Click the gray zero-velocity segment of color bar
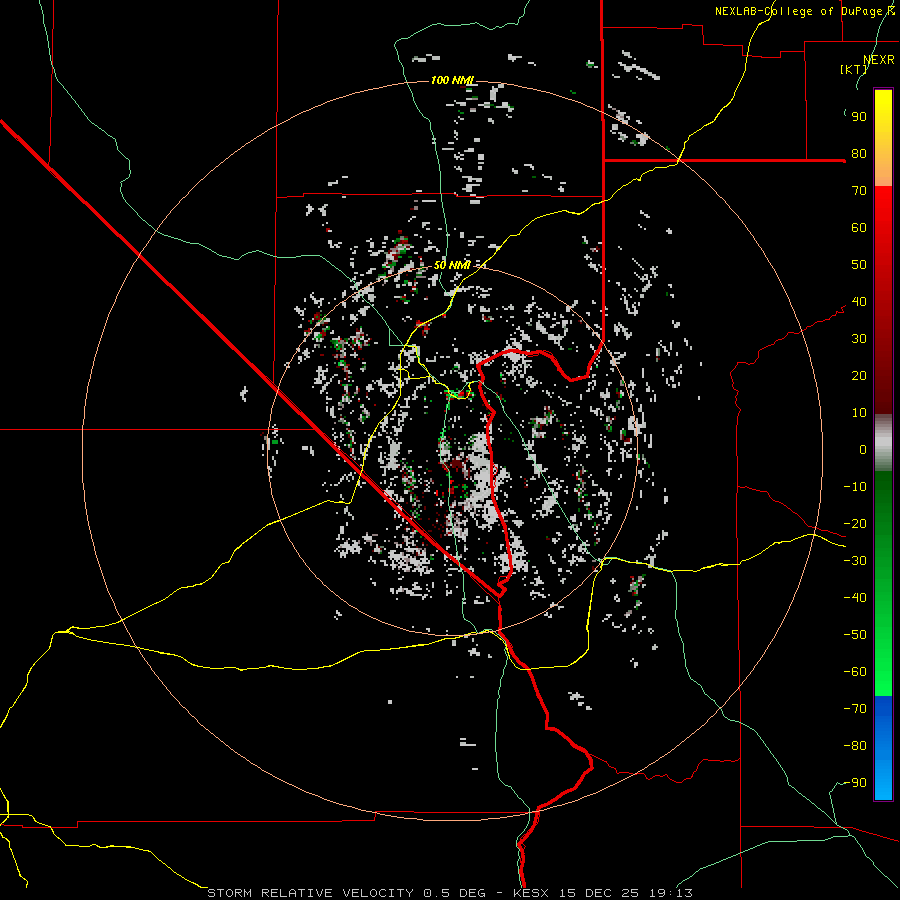 883,445
